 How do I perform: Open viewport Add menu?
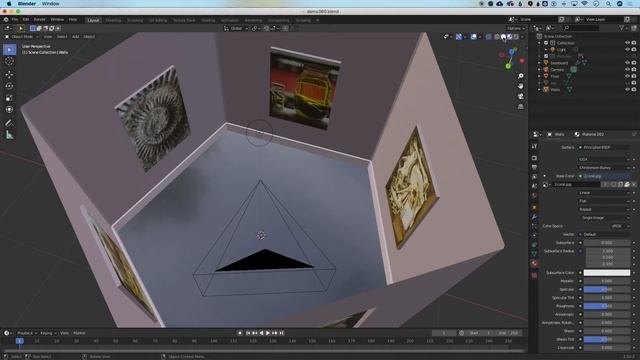point(76,37)
